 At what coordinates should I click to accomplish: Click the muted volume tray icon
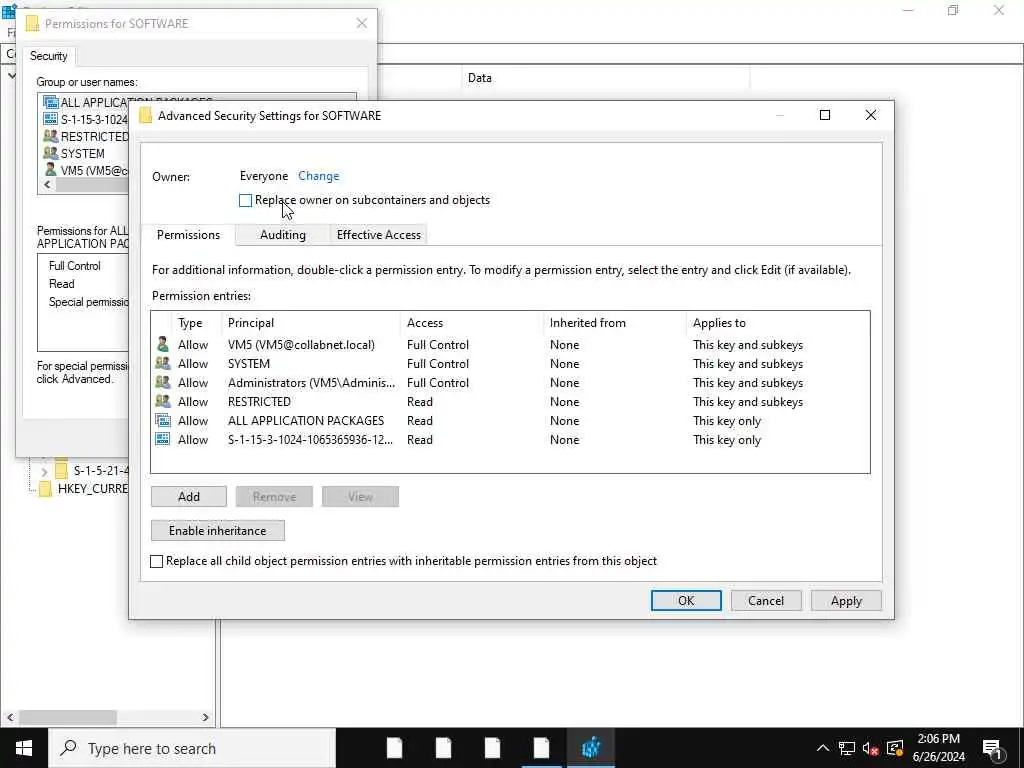tap(871, 748)
